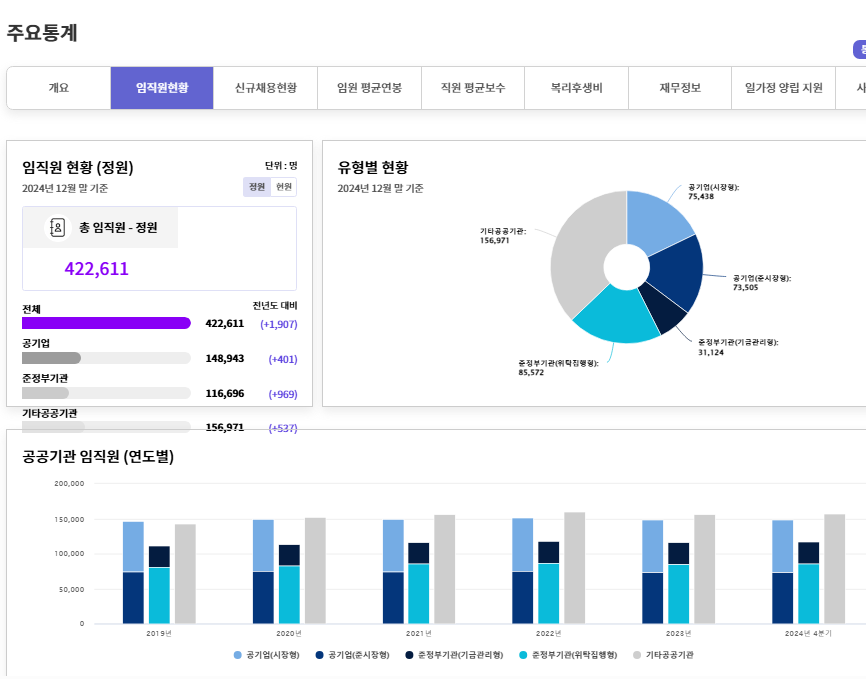The height and width of the screenshot is (679, 866).
Task: Click the person icon on total employees card
Action: 56,227
